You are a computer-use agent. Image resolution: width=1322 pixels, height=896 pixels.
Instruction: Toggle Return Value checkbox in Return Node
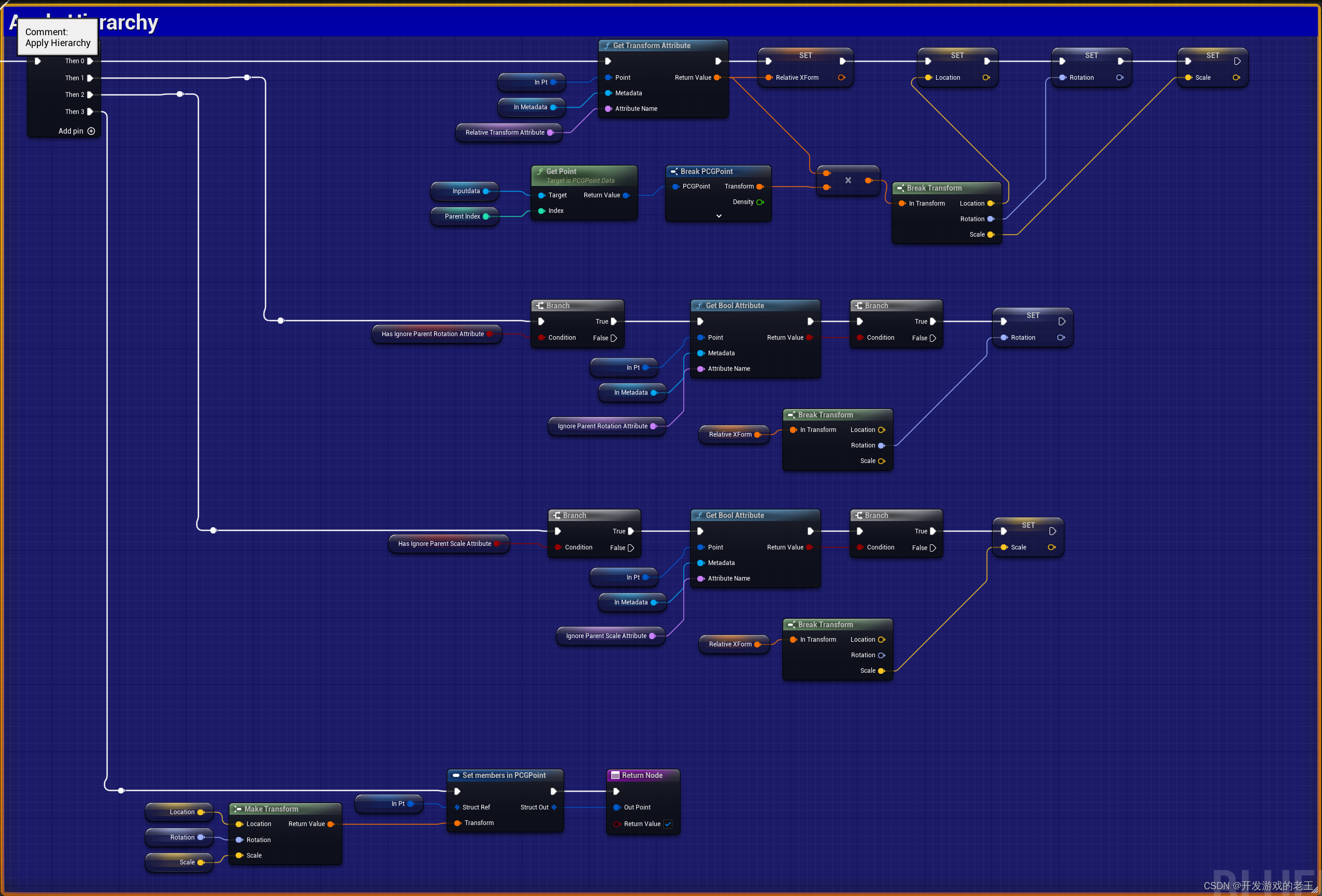[x=668, y=824]
